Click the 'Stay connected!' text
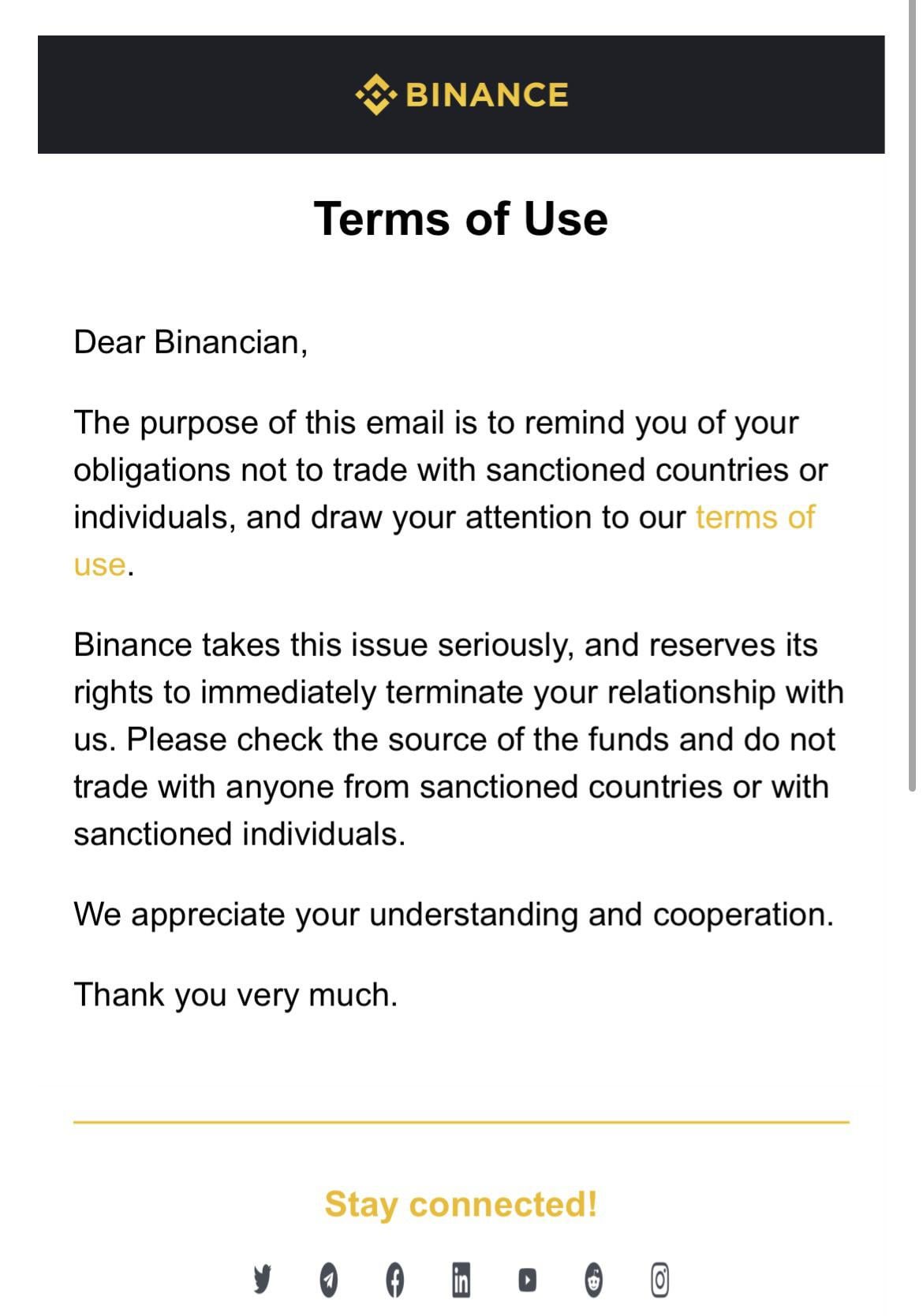Image resolution: width=923 pixels, height=1316 pixels. click(461, 1204)
